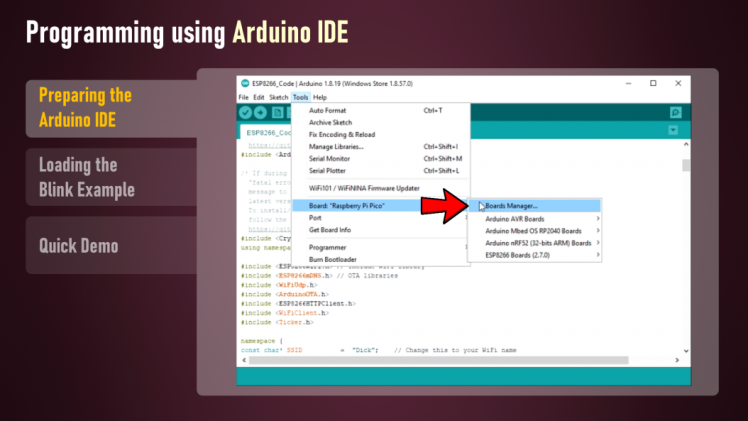Click the Tools menu
The width and height of the screenshot is (748, 421).
tap(301, 97)
